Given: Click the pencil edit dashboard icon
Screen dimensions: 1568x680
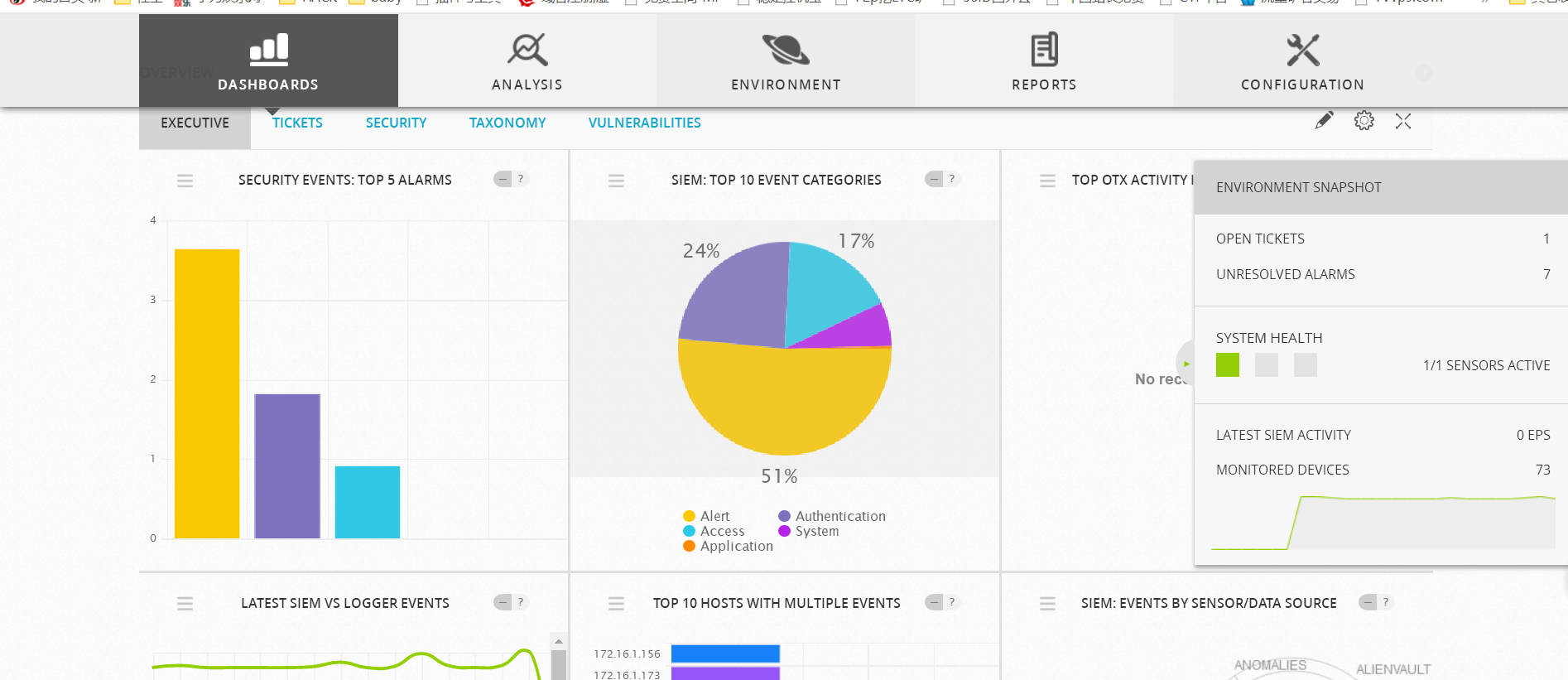Looking at the screenshot, I should coord(1324,121).
